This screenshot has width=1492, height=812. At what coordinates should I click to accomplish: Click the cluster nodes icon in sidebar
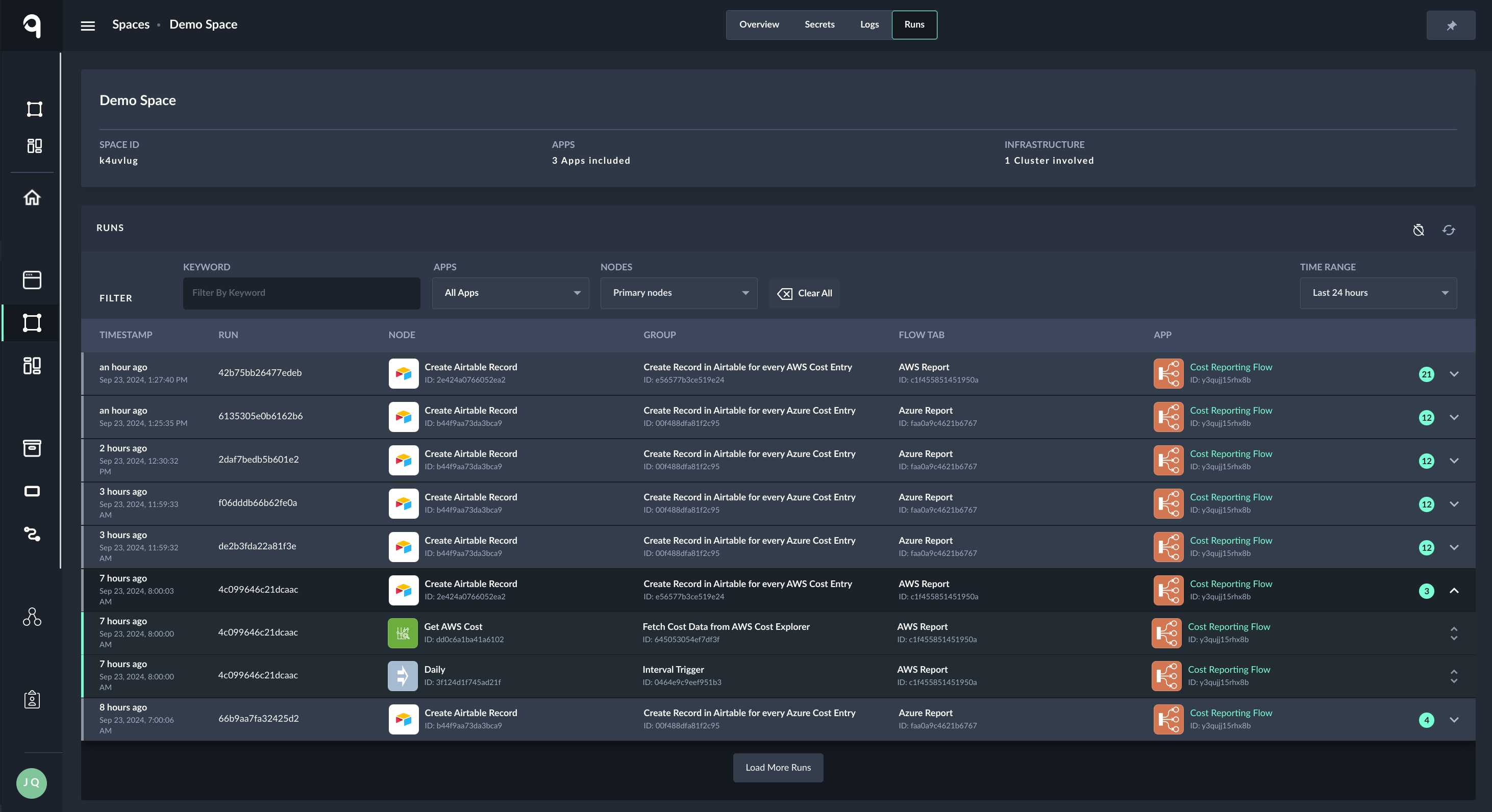pyautogui.click(x=32, y=616)
